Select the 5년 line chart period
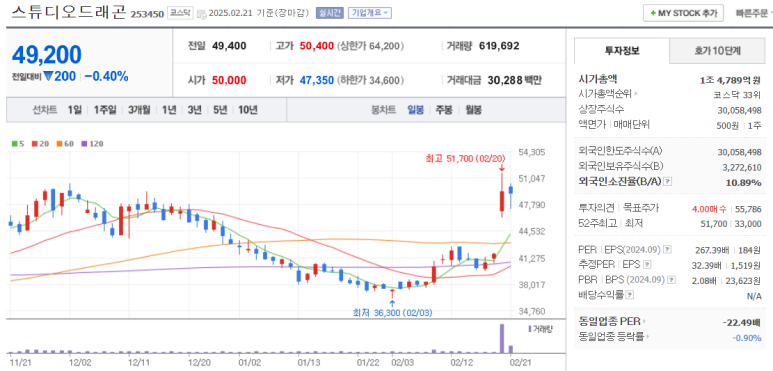773x371 pixels. (220, 110)
